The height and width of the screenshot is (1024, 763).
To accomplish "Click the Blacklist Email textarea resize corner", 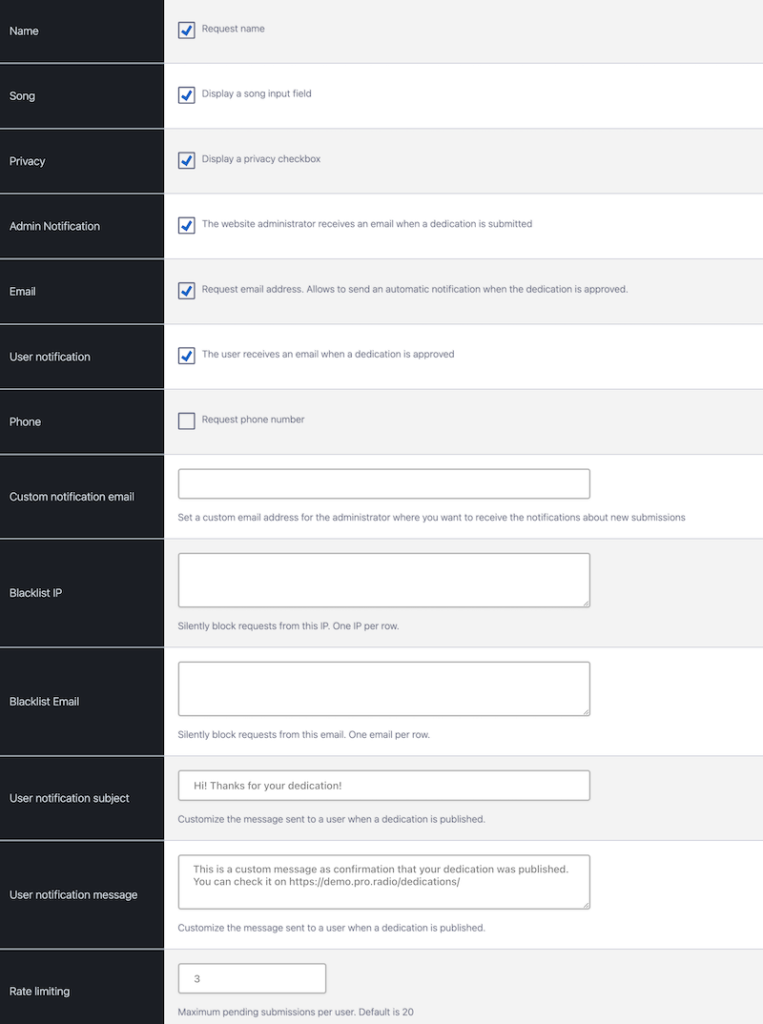I will tap(585, 711).
